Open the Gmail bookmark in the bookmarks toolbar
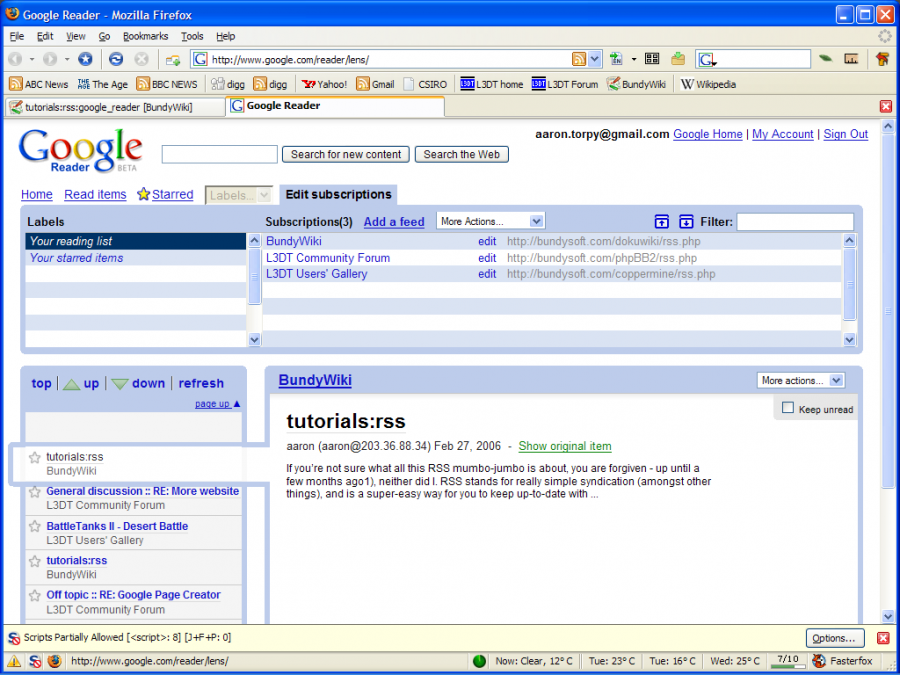The width and height of the screenshot is (900, 675). click(x=375, y=84)
